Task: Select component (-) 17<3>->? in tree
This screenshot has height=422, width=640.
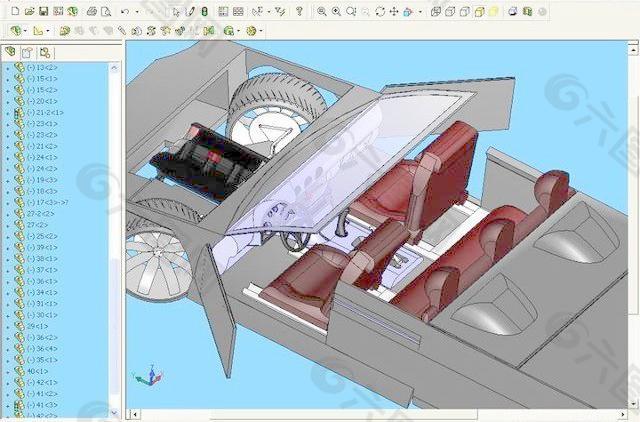Action: pyautogui.click(x=47, y=202)
